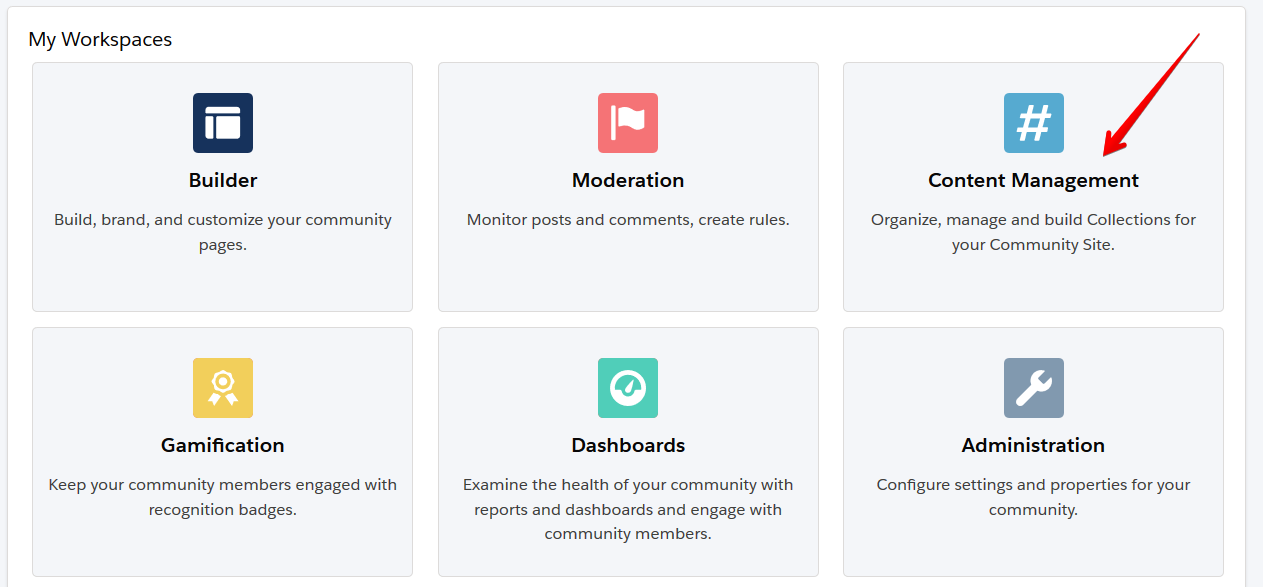Click the Content Management hashtag icon
The height and width of the screenshot is (587, 1263).
pos(1033,123)
